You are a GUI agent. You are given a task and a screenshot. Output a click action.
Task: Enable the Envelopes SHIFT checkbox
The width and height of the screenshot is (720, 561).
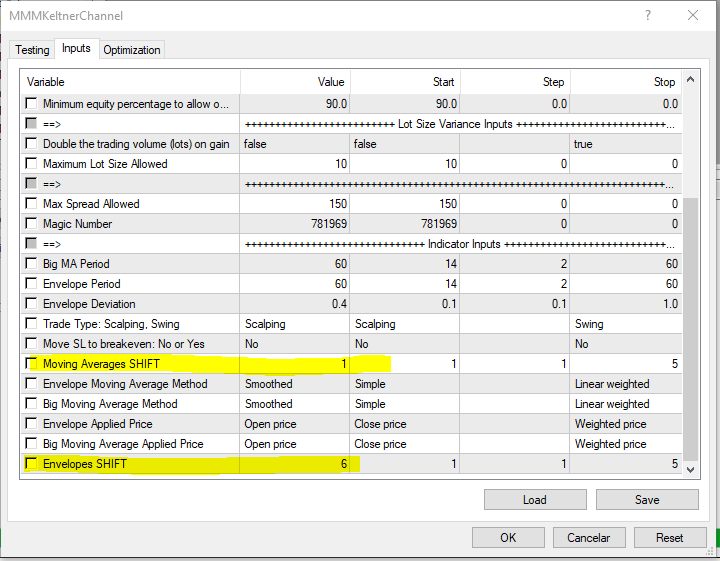click(31, 464)
